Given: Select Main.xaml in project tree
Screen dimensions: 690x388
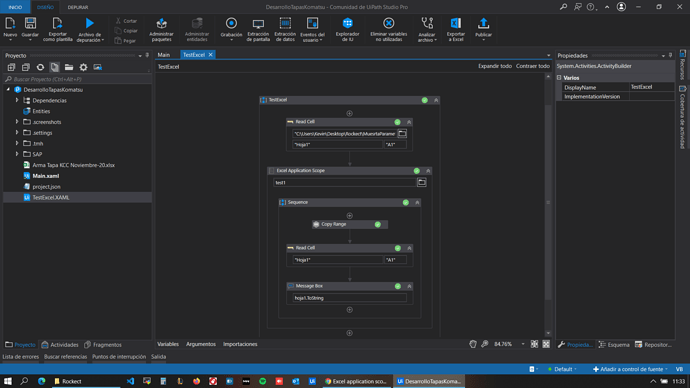Looking at the screenshot, I should pyautogui.click(x=46, y=176).
